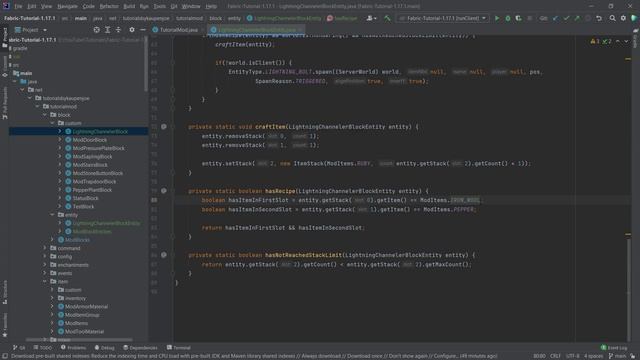The height and width of the screenshot is (360, 640).
Task: Collapse the custom folder under block
Action: click(52, 123)
